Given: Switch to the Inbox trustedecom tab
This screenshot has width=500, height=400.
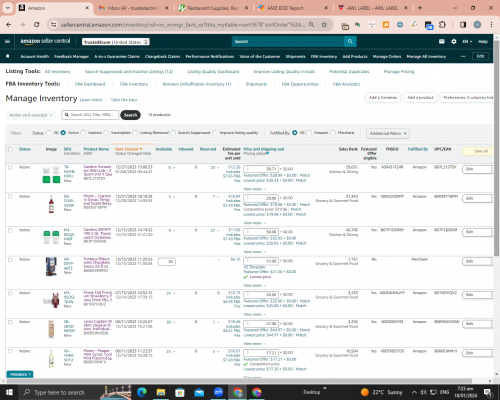Looking at the screenshot, I should (x=133, y=8).
